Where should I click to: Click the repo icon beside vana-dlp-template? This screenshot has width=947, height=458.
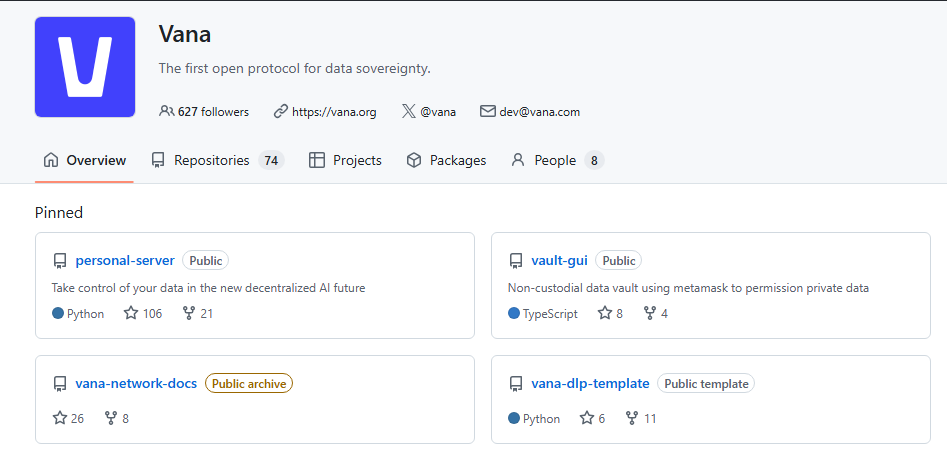515,384
